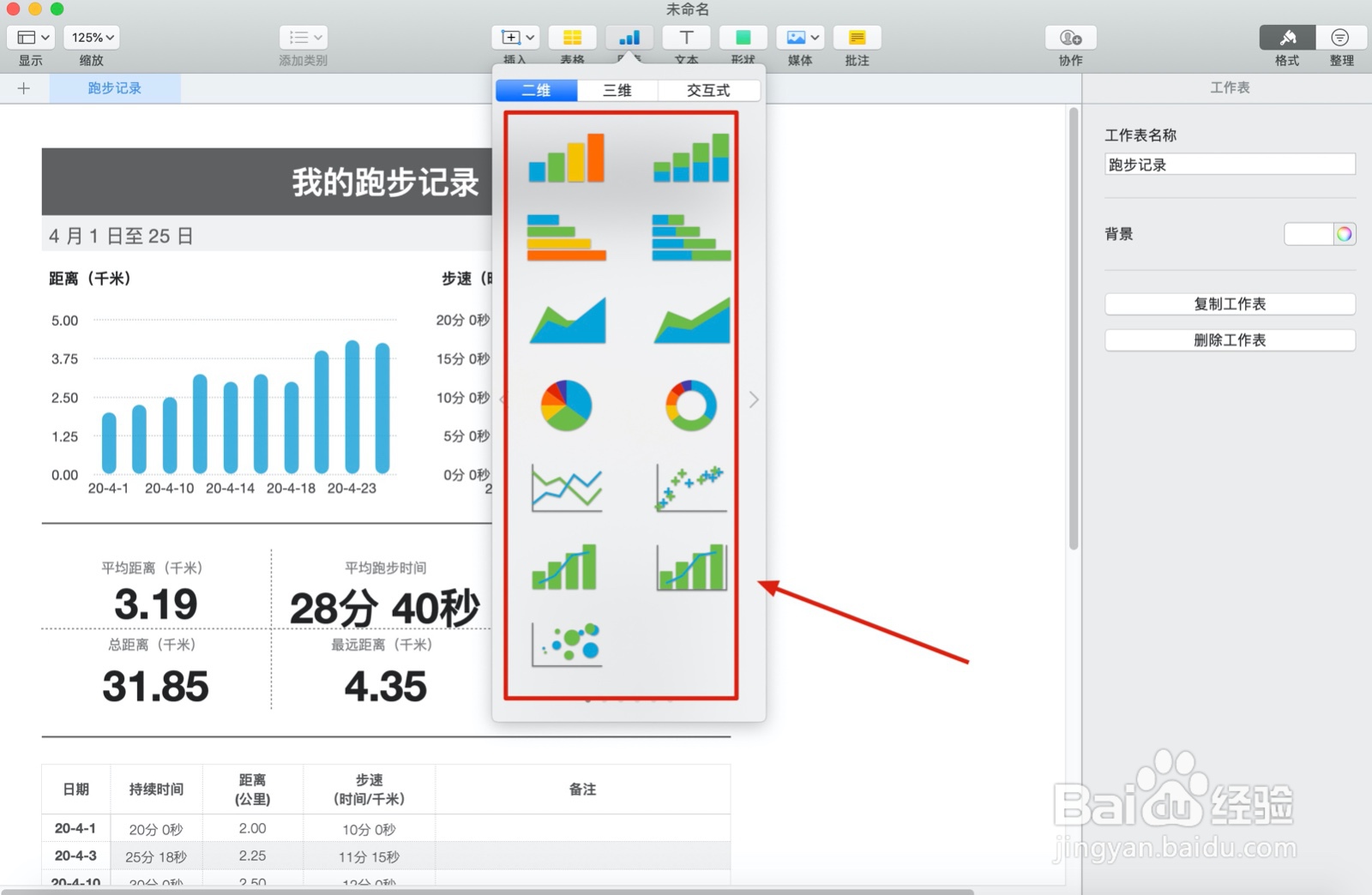The height and width of the screenshot is (895, 1372).
Task: Open the 批注 (Comment) tool
Action: [x=857, y=37]
